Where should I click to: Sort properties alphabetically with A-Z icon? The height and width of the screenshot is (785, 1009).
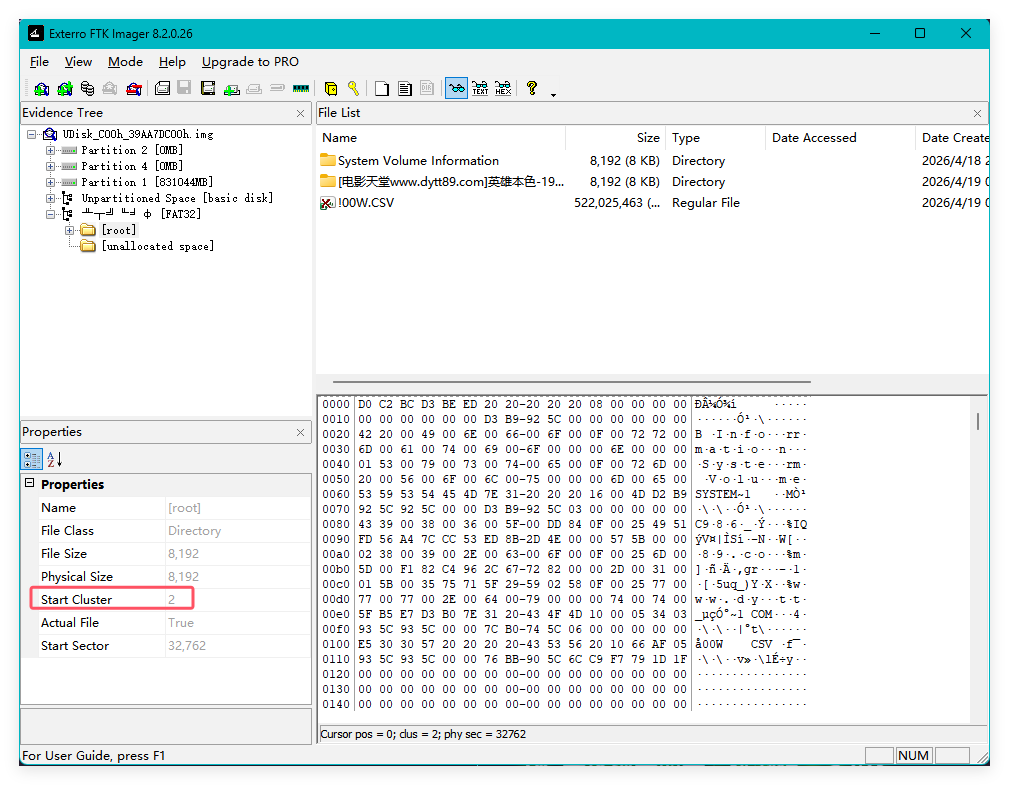pos(55,459)
